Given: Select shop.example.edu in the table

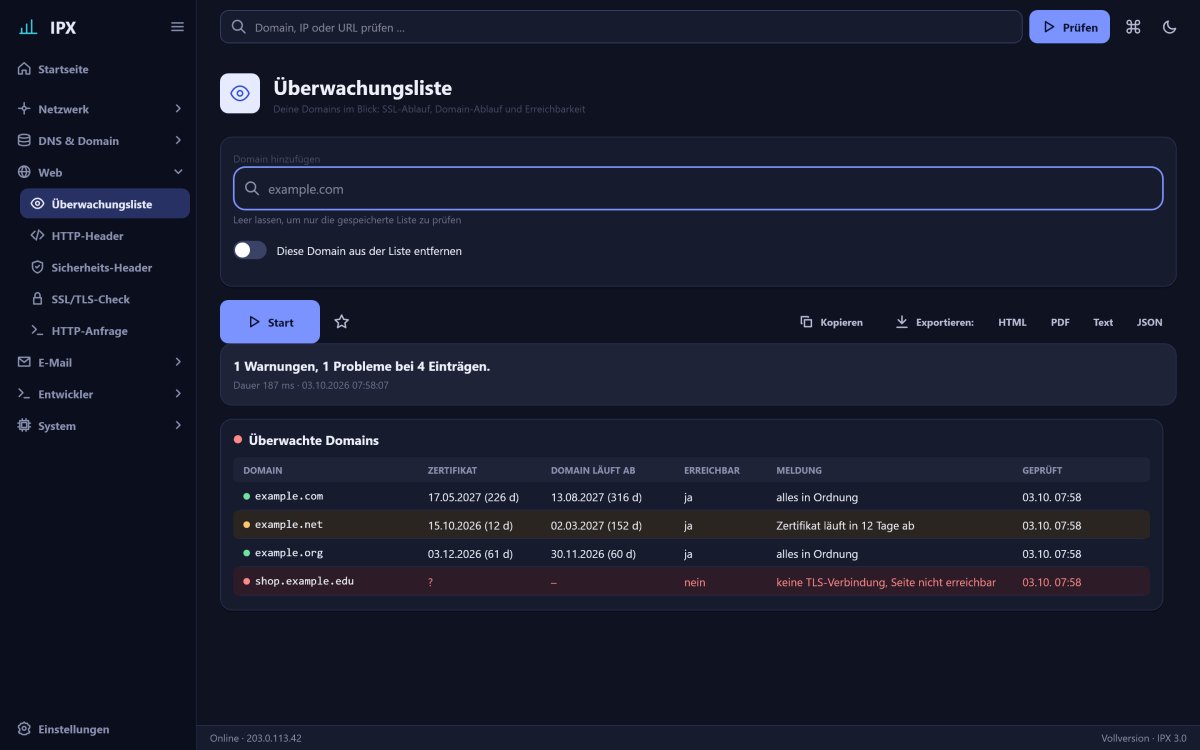Looking at the screenshot, I should click(304, 581).
